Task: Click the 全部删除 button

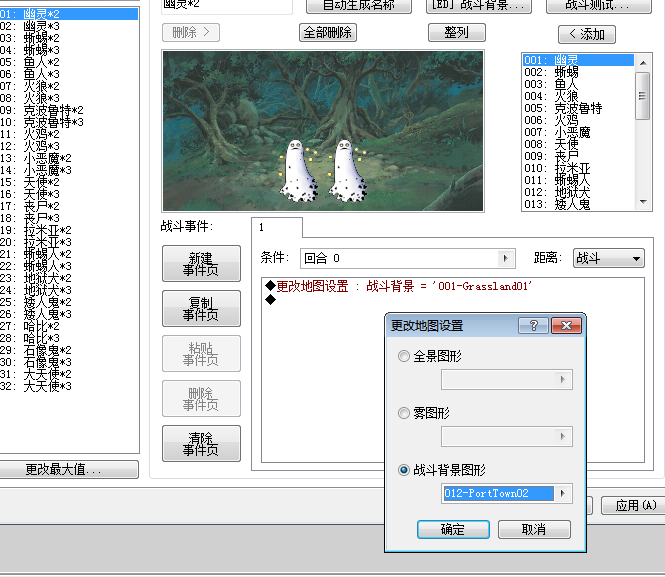Action: click(328, 33)
